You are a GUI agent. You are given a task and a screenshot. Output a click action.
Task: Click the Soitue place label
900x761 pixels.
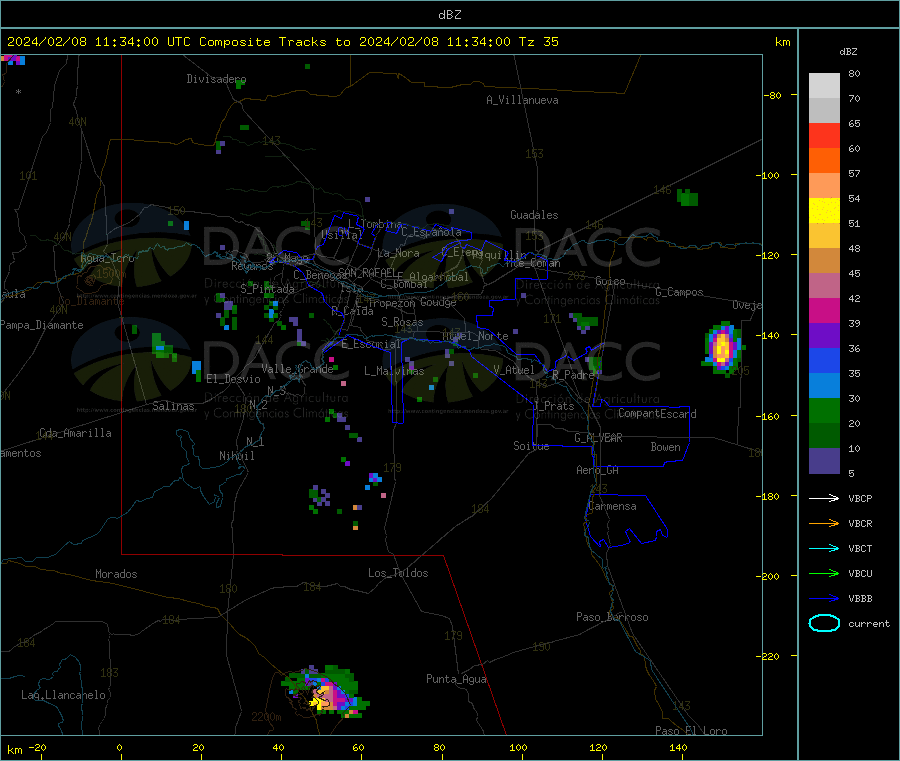point(531,446)
